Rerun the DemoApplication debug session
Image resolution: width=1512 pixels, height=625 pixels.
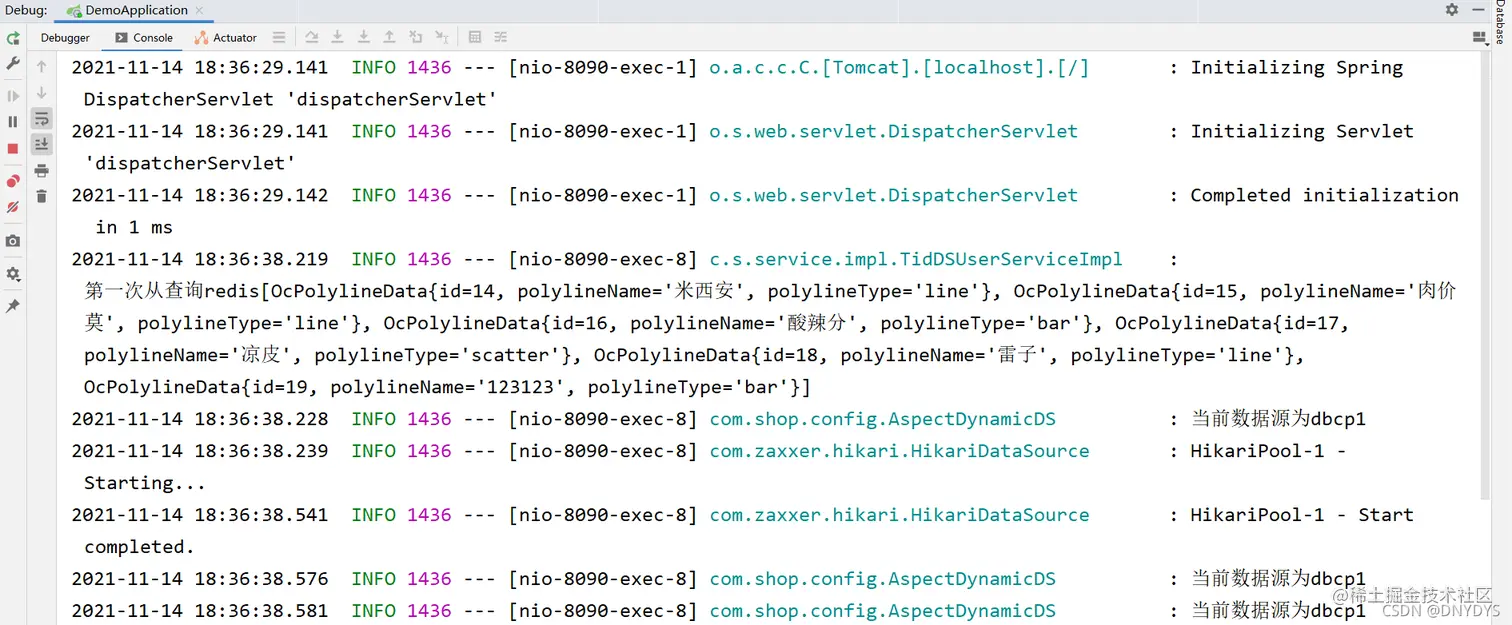13,38
